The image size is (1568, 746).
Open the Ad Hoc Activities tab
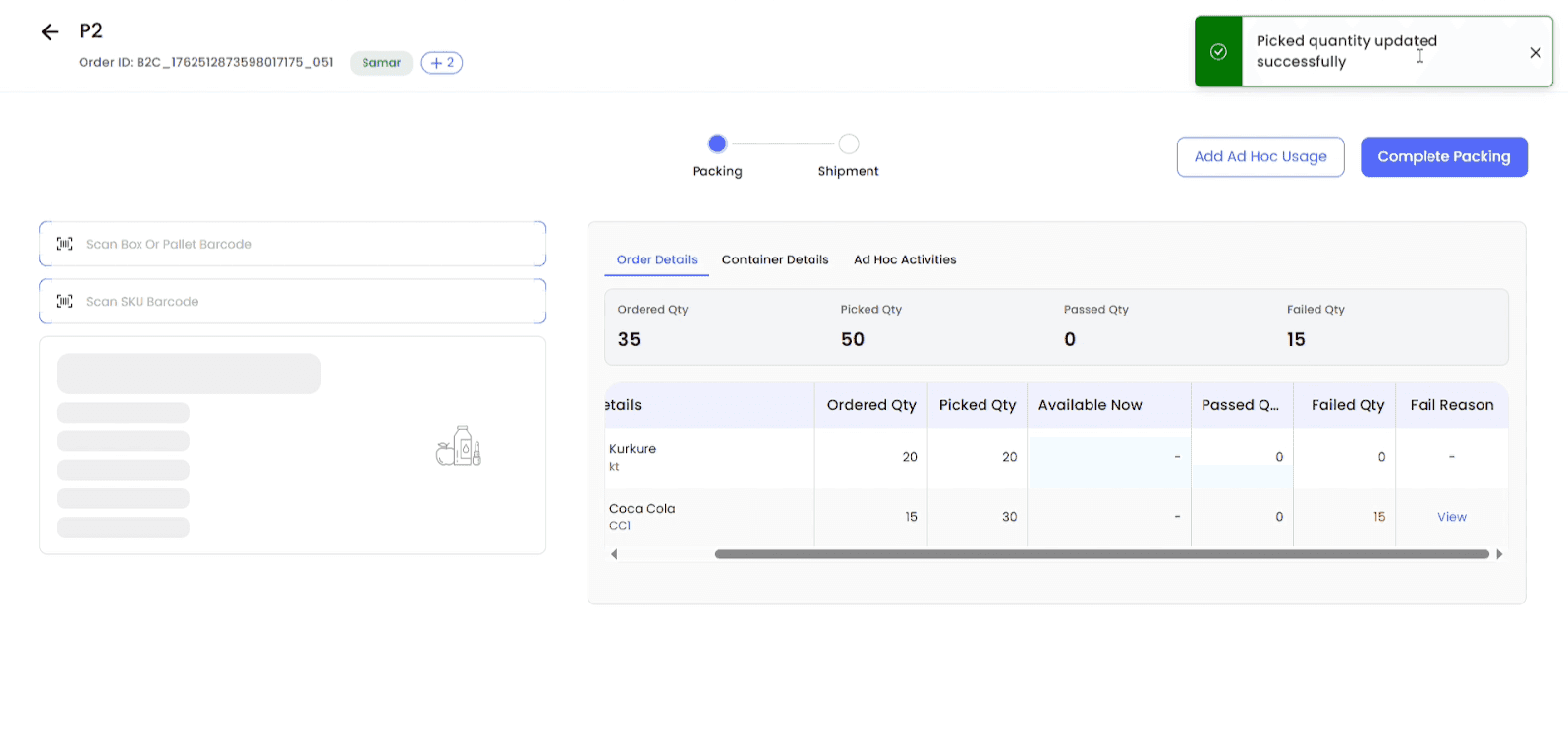tap(905, 260)
